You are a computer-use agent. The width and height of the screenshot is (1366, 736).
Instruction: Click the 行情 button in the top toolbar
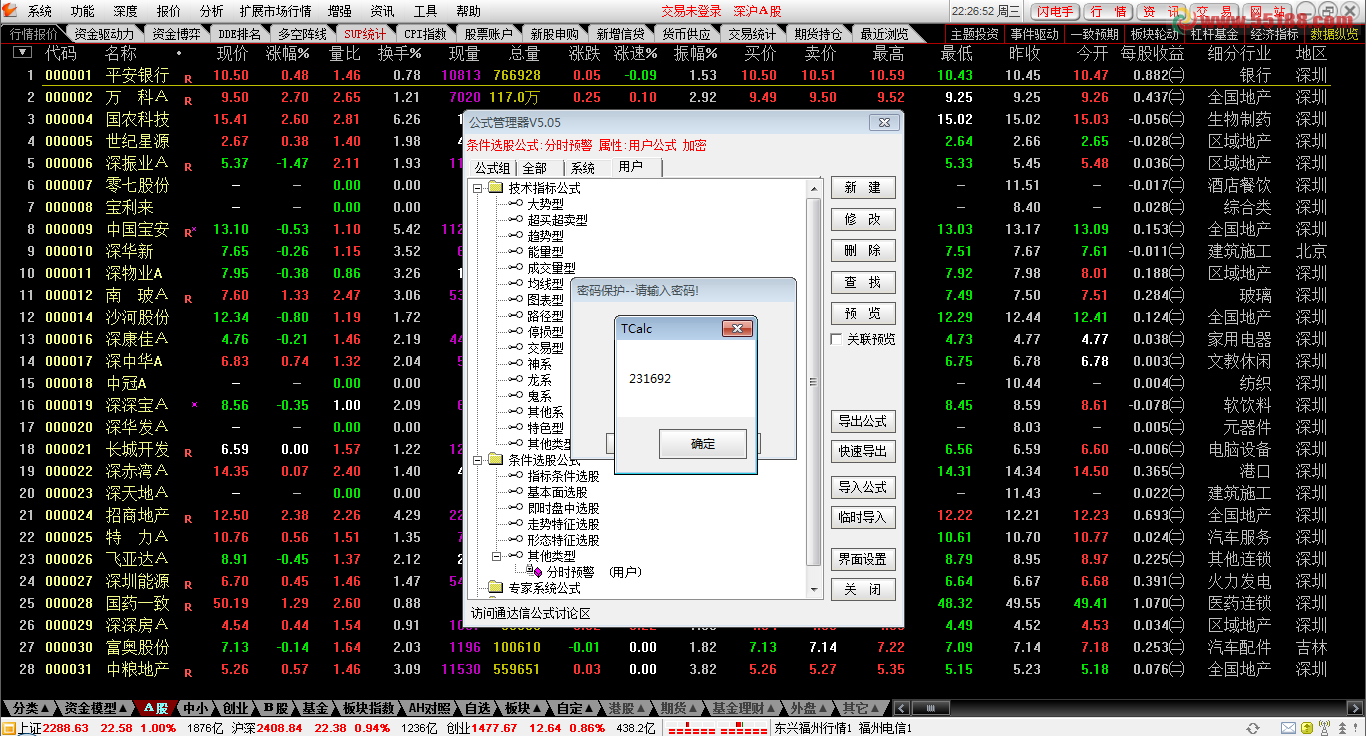point(1107,12)
